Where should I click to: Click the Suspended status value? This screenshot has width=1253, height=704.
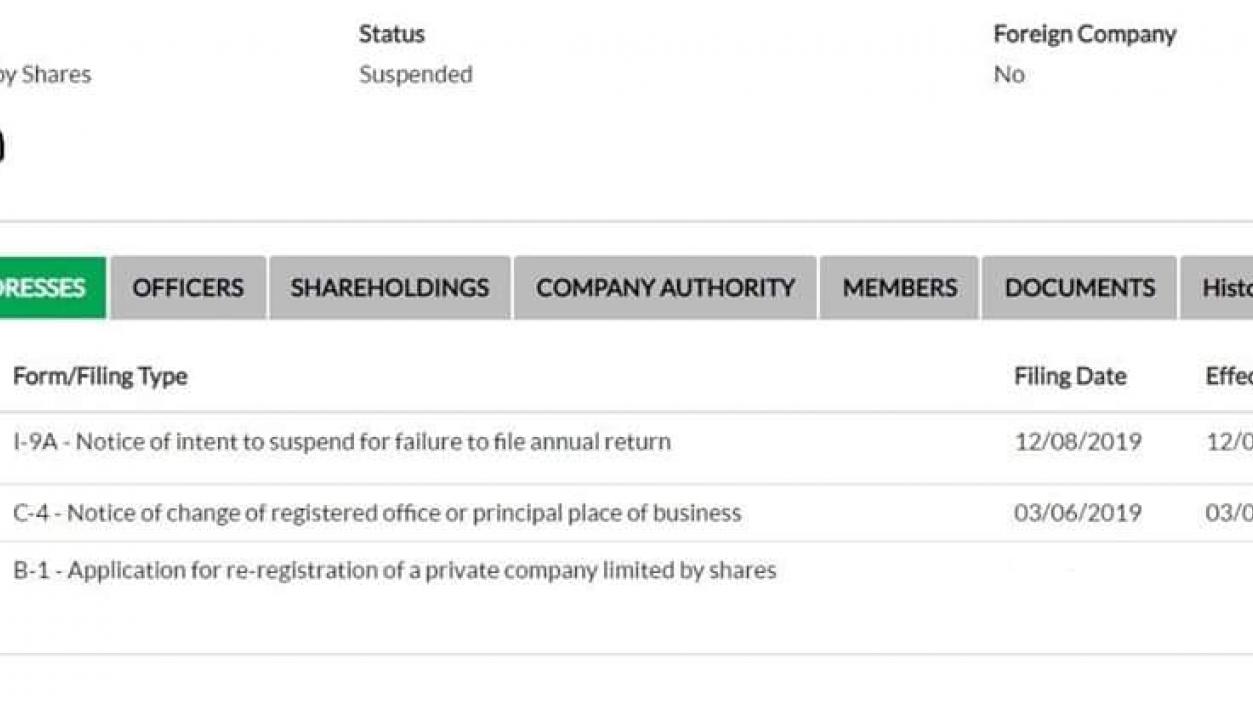coord(416,75)
